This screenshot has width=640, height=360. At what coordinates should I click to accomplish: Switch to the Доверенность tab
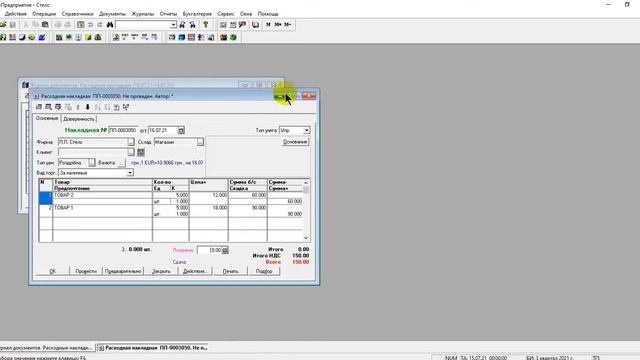[78, 119]
